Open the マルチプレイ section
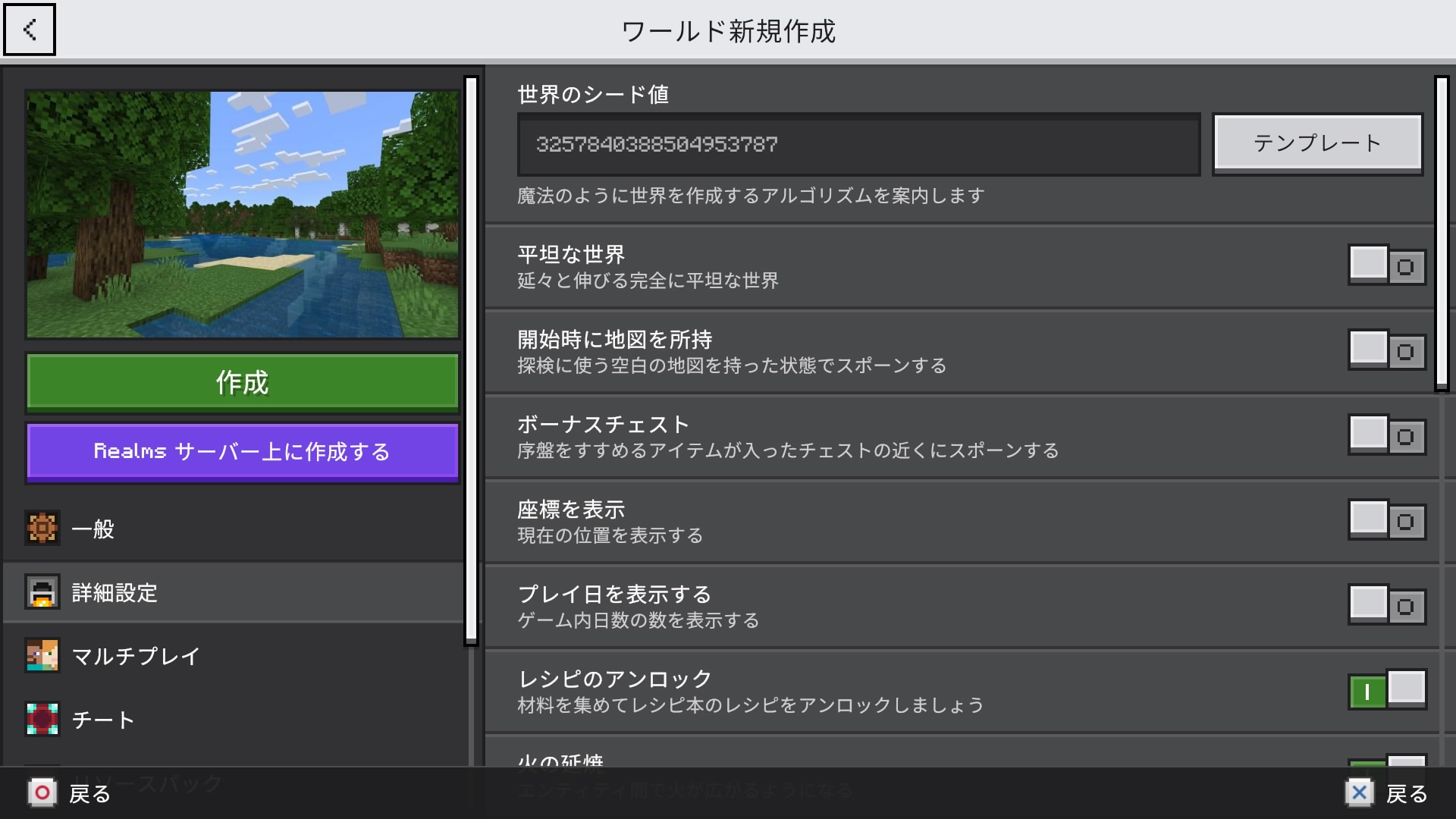The image size is (1456, 819). [234, 656]
